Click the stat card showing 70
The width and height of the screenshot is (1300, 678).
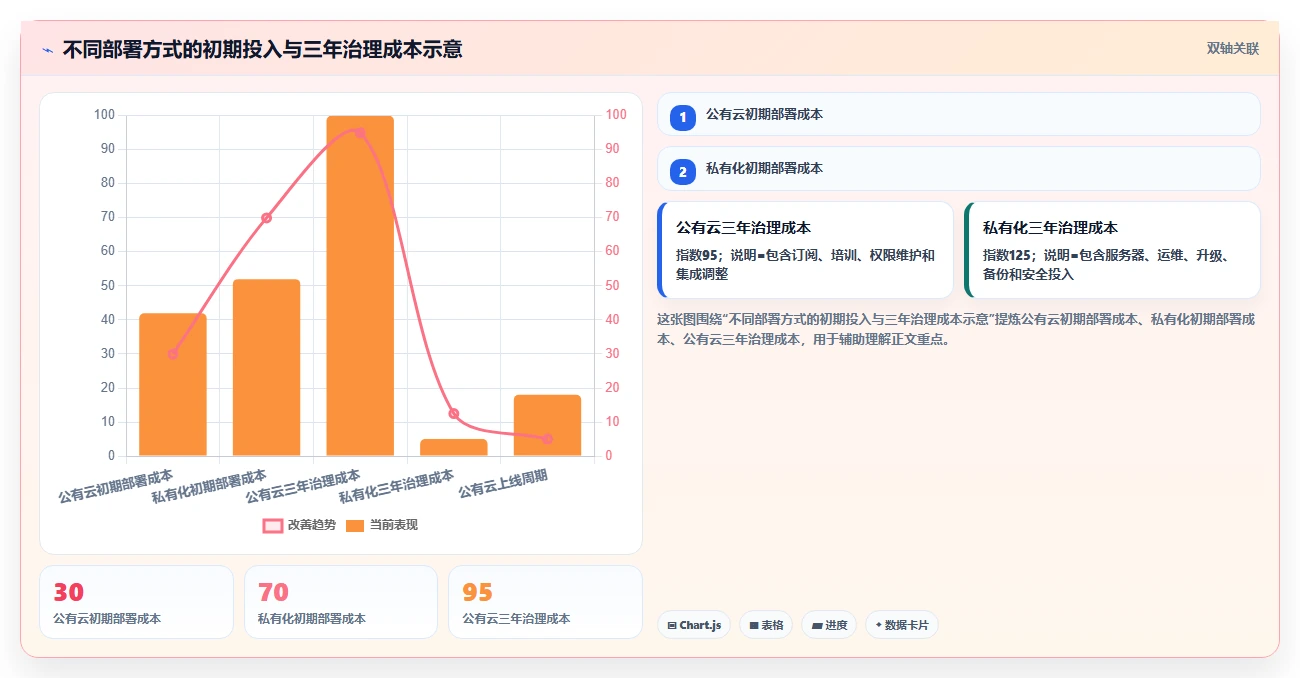coord(341,602)
